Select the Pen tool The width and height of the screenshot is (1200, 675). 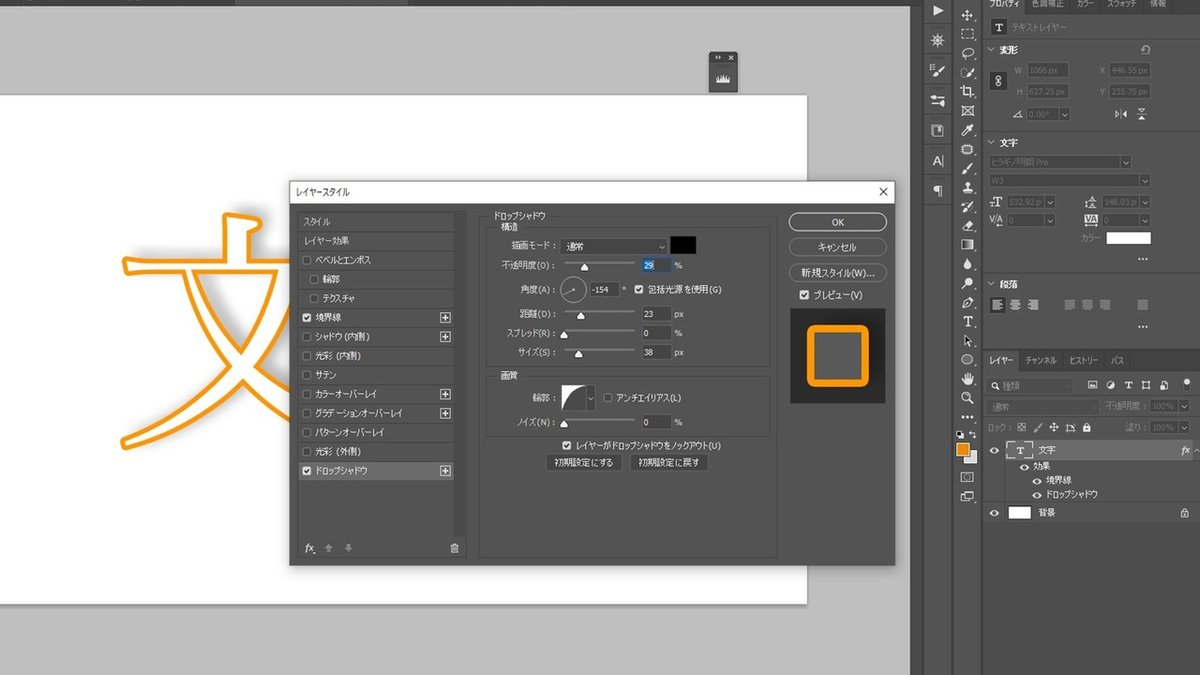click(967, 302)
